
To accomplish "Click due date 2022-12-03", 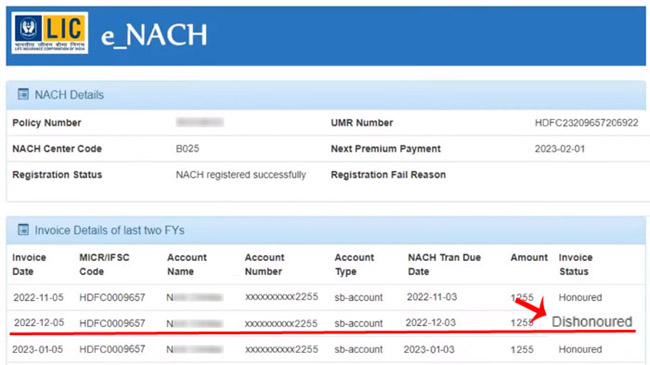I will pos(430,323).
